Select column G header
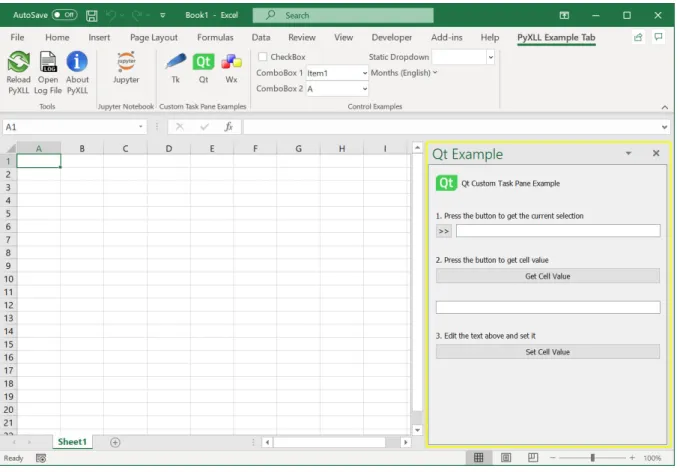This screenshot has height=472, width=680. point(298,149)
